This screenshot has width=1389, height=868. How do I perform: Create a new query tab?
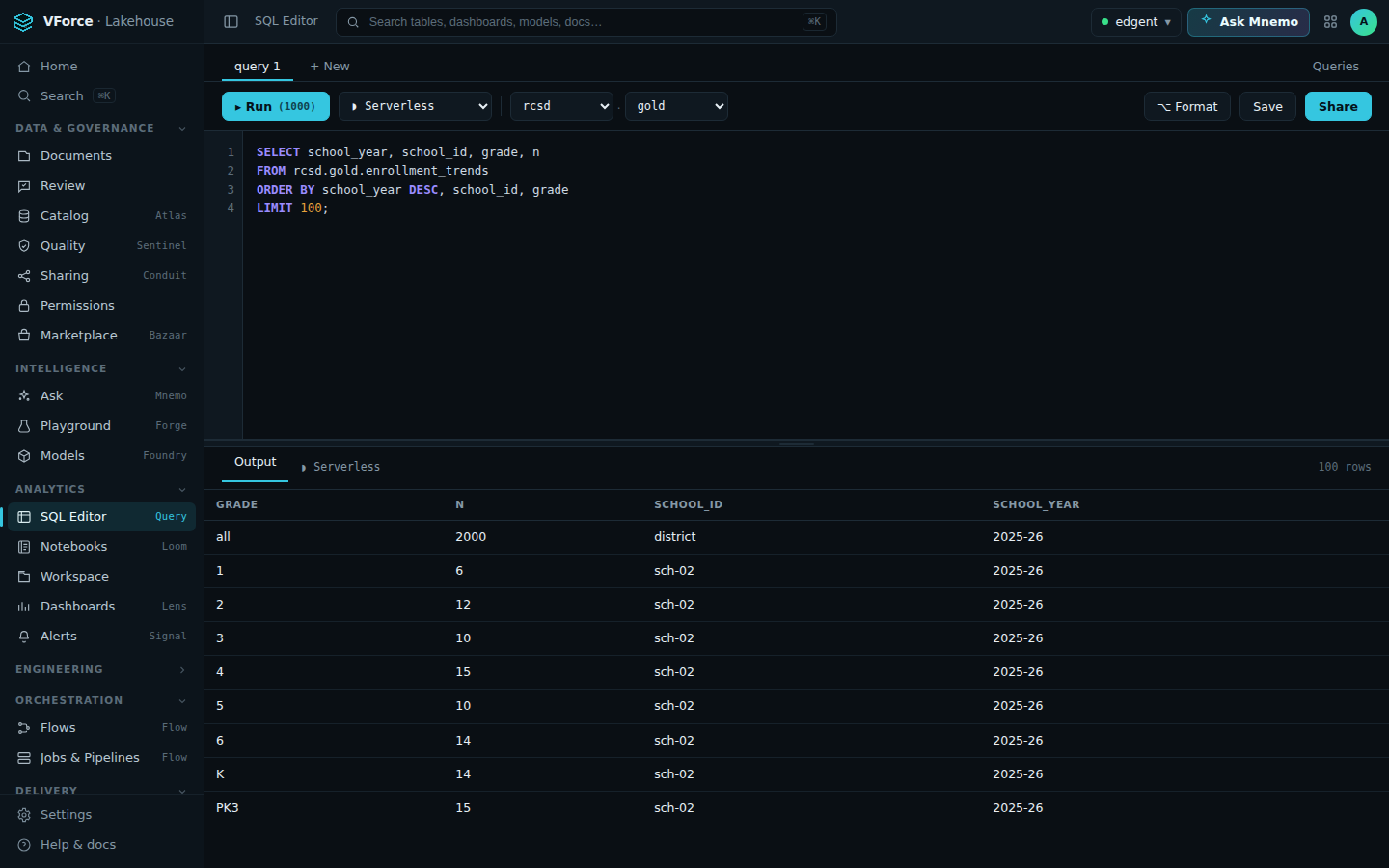click(x=330, y=66)
